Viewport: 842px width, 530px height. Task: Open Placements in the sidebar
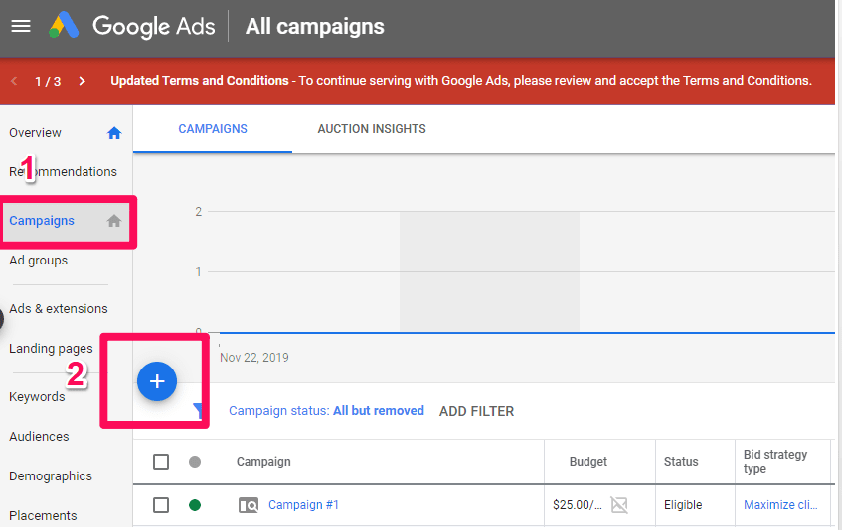[43, 516]
